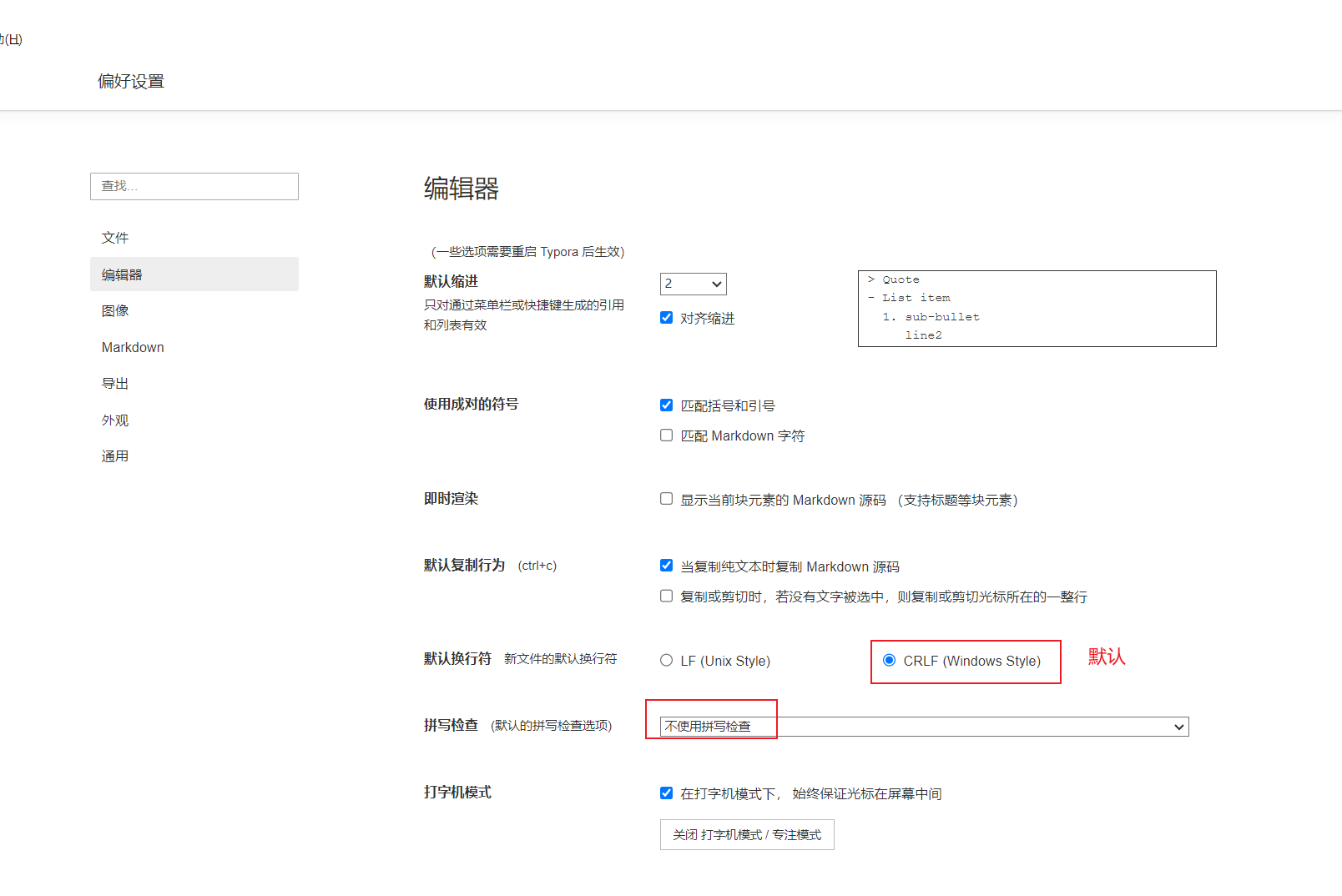Image resolution: width=1342 pixels, height=896 pixels.
Task: Select LF (Unix Style) radio button
Action: tap(666, 661)
